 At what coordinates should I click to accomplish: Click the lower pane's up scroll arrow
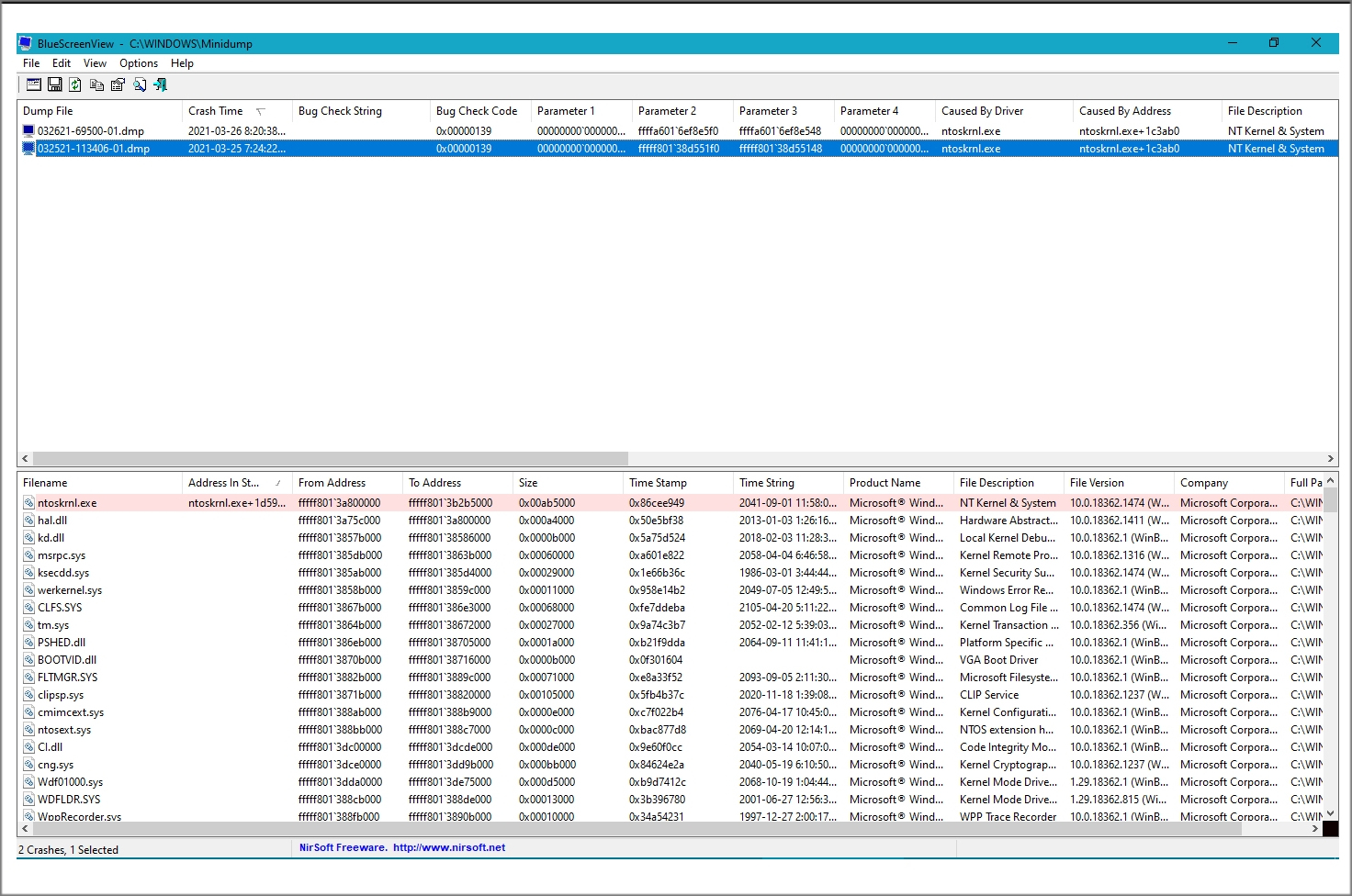click(1330, 480)
